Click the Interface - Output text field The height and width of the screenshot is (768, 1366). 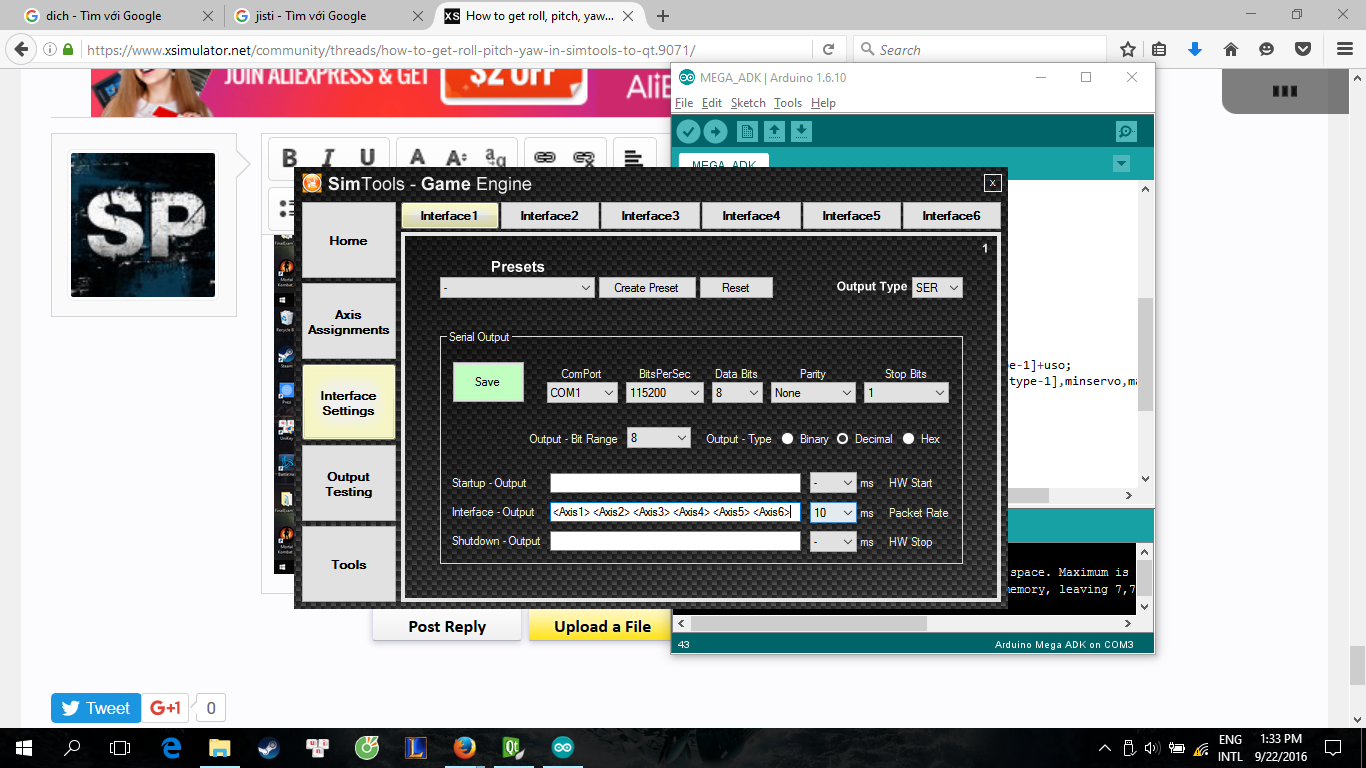pos(675,512)
